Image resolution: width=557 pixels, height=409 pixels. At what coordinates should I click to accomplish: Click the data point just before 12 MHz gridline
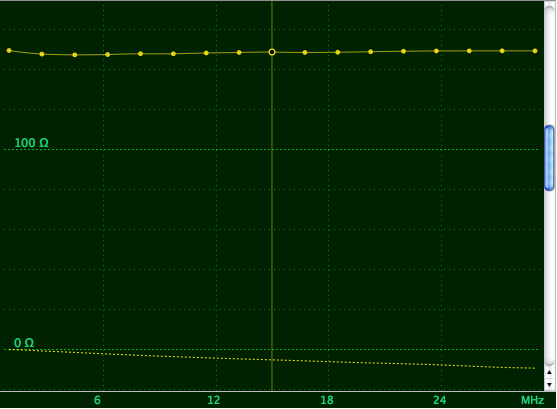(206, 53)
